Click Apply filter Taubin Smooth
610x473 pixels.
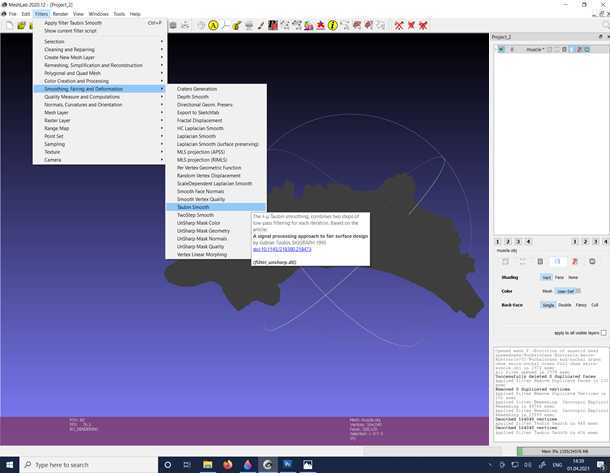point(100,23)
